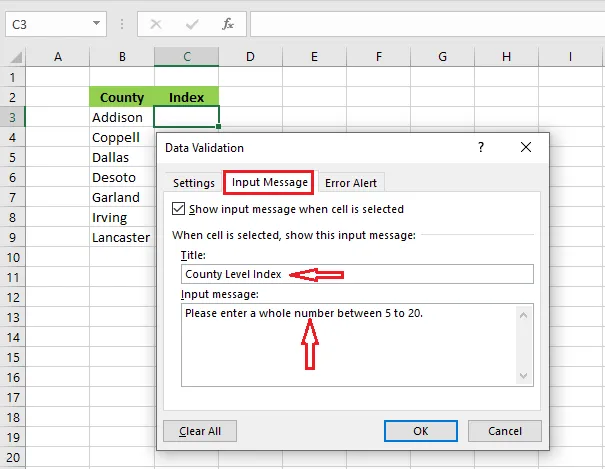Open Insert Function fx button
Image resolution: width=605 pixels, height=469 pixels.
click(x=228, y=24)
